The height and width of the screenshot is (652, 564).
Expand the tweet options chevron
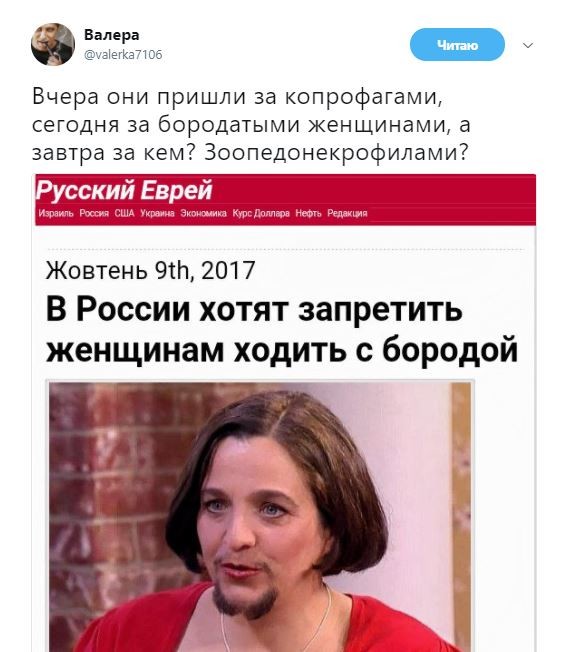click(528, 45)
